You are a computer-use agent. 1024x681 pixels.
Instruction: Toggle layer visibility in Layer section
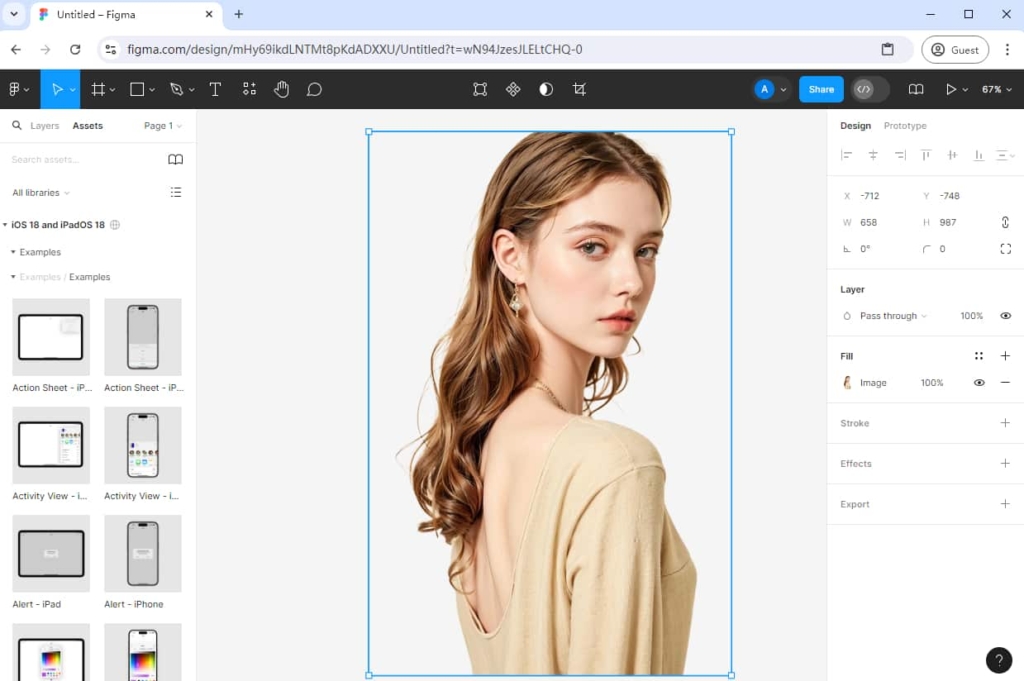[x=1006, y=315]
